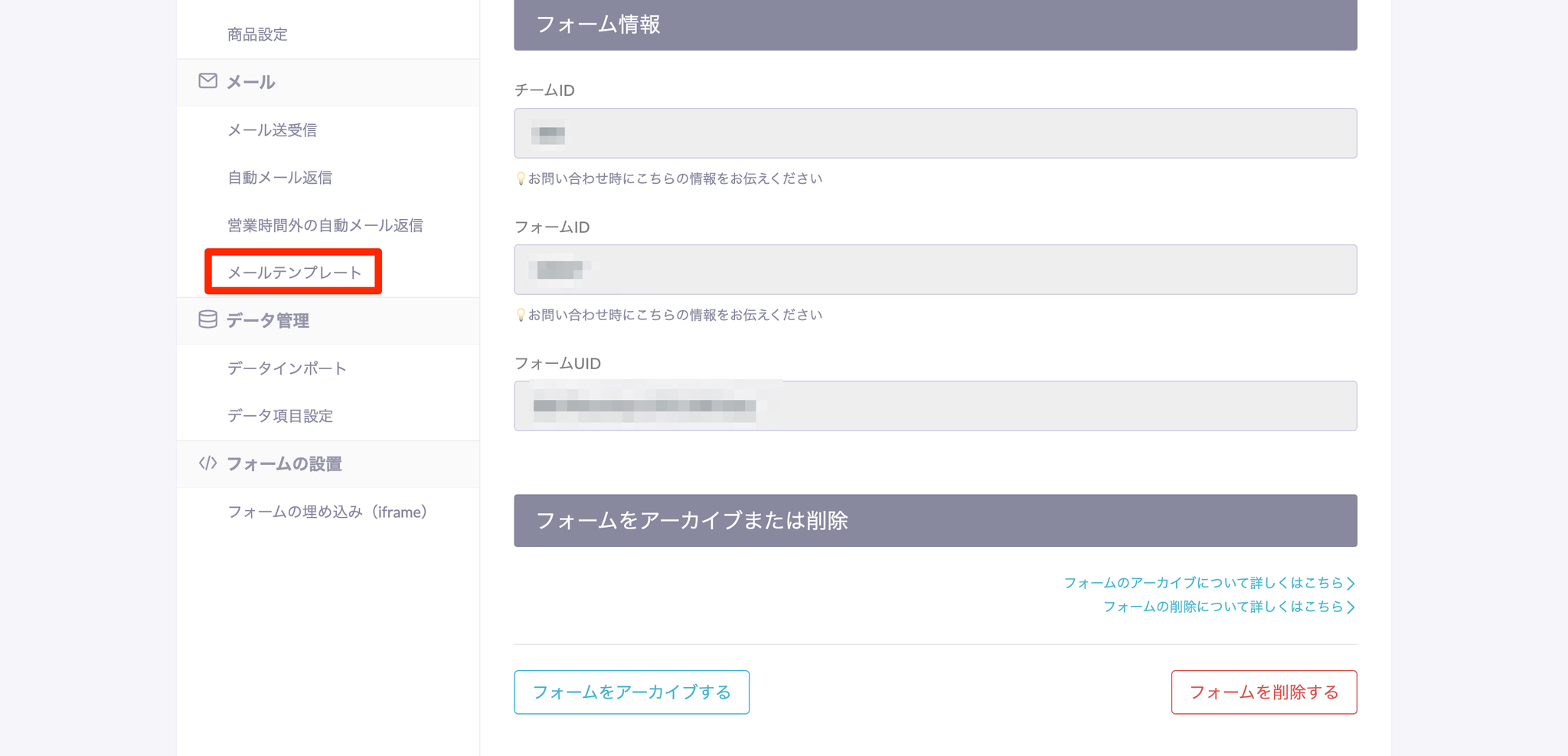Screen dimensions: 1568x756
Task: Click the チームID field
Action: pos(935,133)
